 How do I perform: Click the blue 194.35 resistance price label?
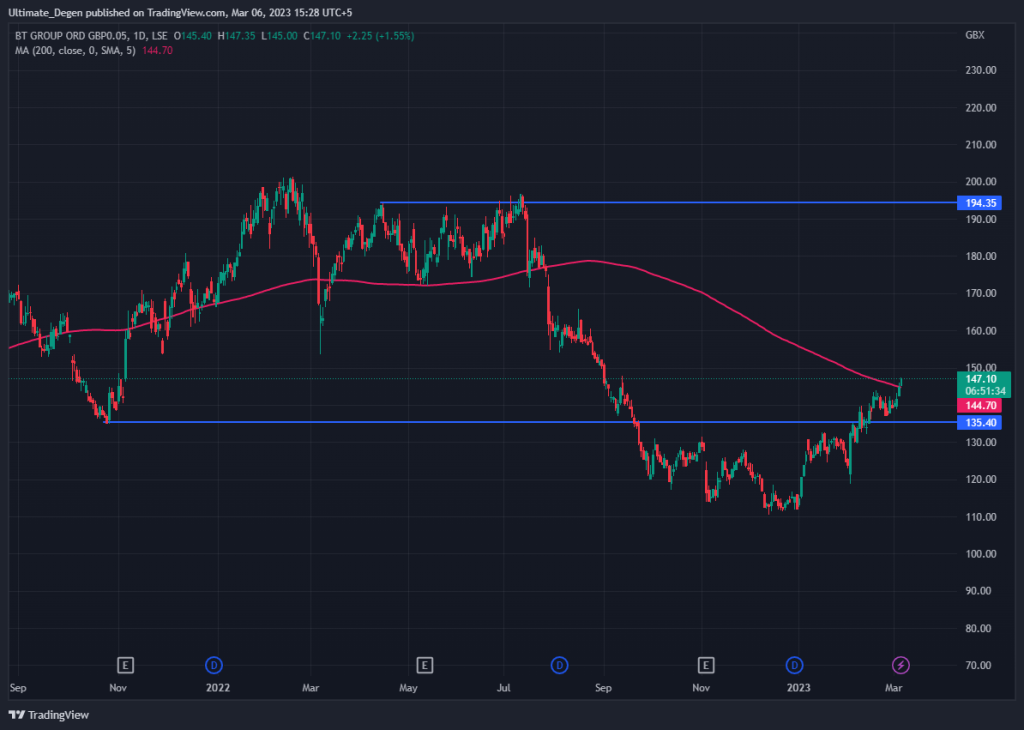click(x=981, y=203)
